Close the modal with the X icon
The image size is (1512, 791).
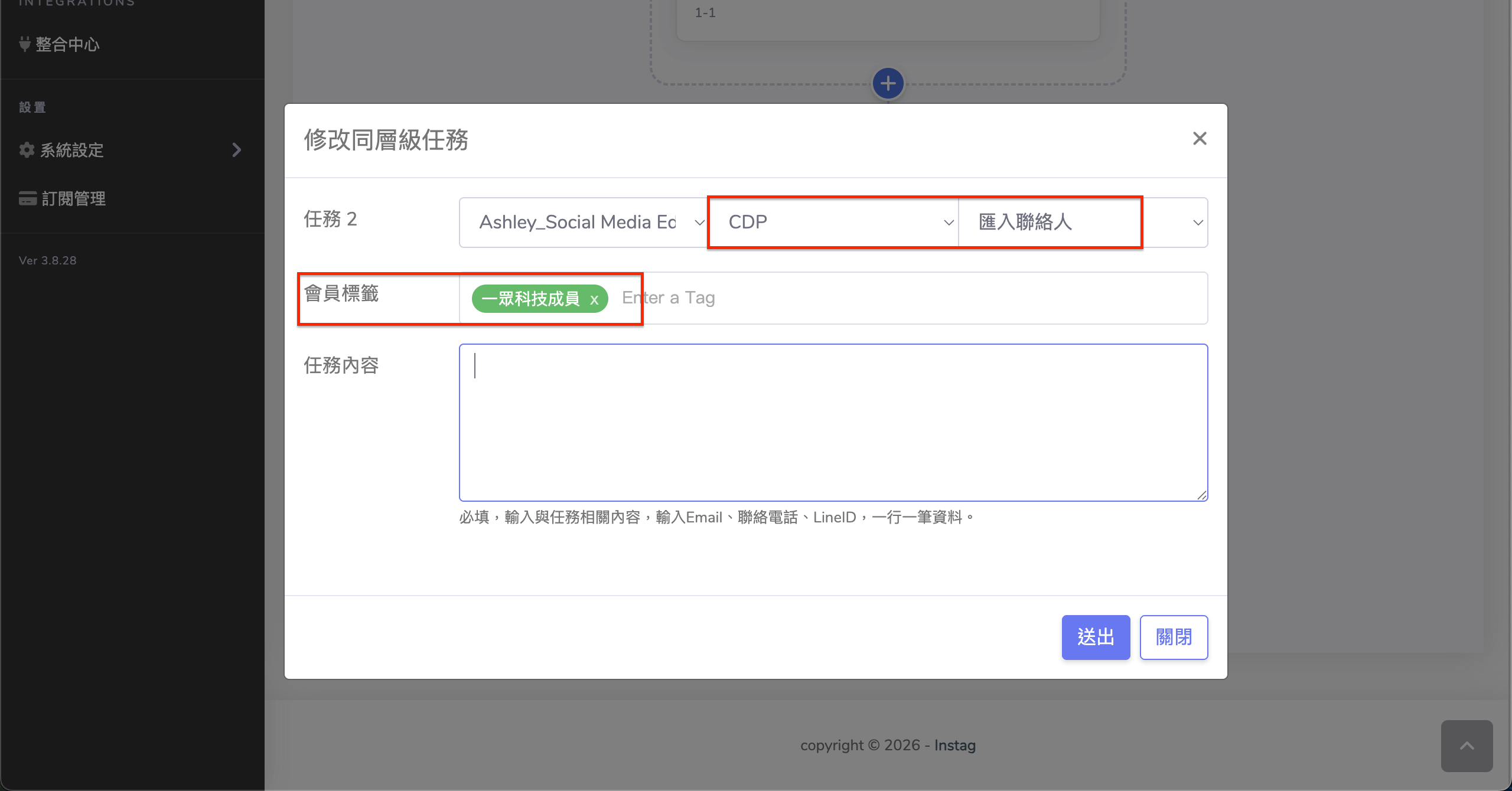[x=1199, y=139]
